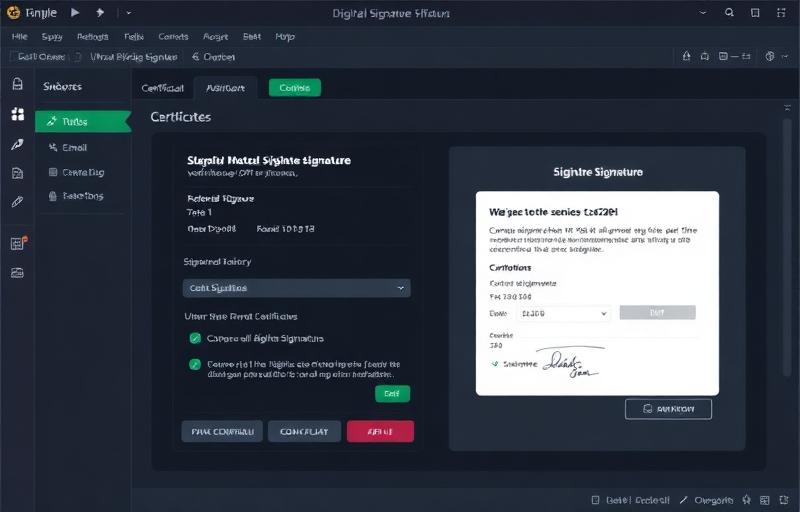Click the handwritten signature in document preview
Image resolution: width=800 pixels, height=512 pixels.
[570, 363]
